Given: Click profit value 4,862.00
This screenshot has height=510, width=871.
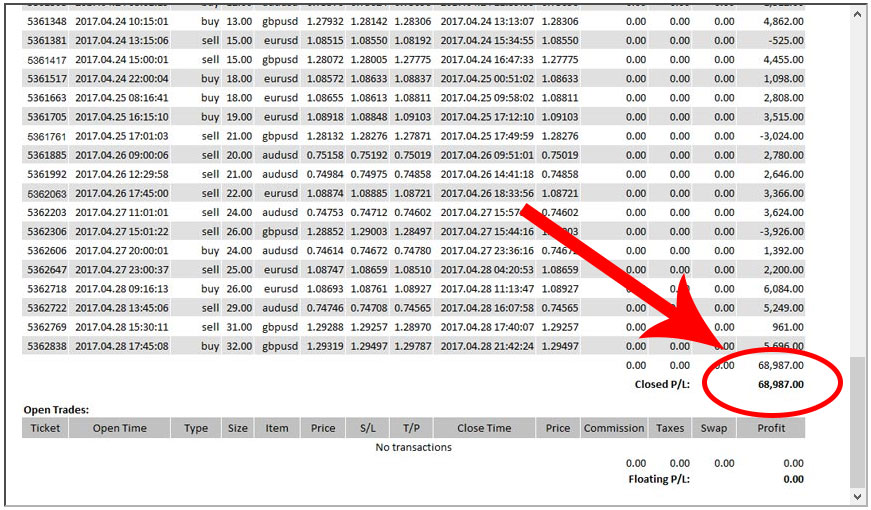Looking at the screenshot, I should (x=783, y=22).
